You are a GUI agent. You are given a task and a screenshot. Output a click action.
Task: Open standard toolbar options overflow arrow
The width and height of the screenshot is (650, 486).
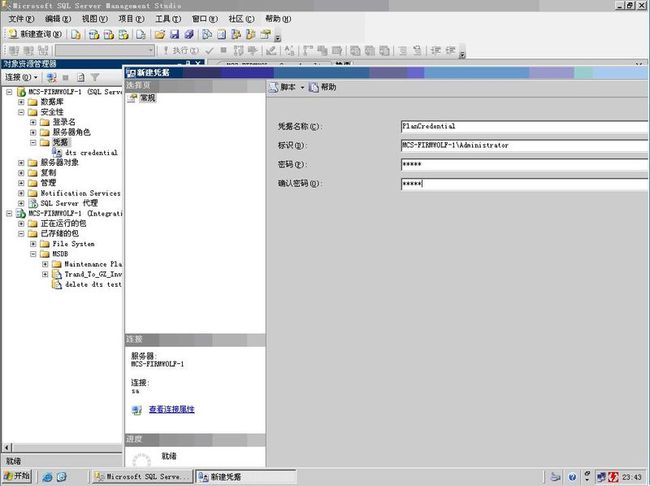point(278,37)
